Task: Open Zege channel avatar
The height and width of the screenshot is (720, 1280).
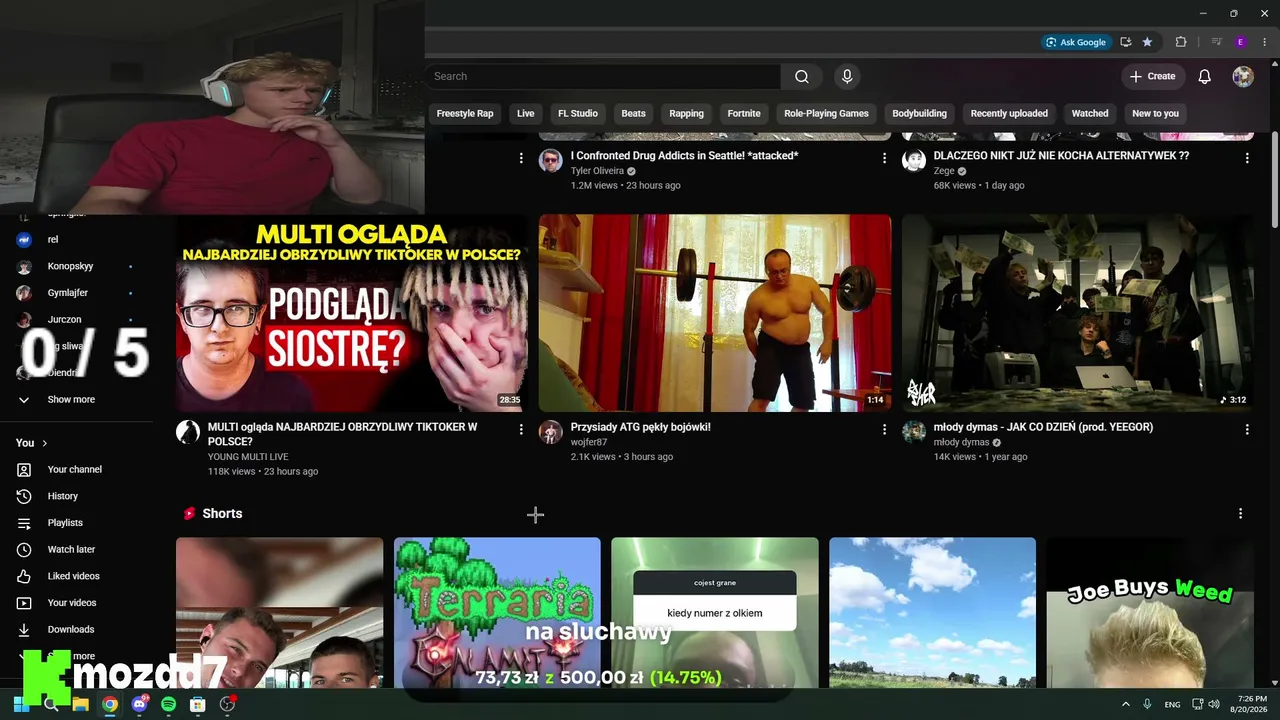Action: [914, 161]
